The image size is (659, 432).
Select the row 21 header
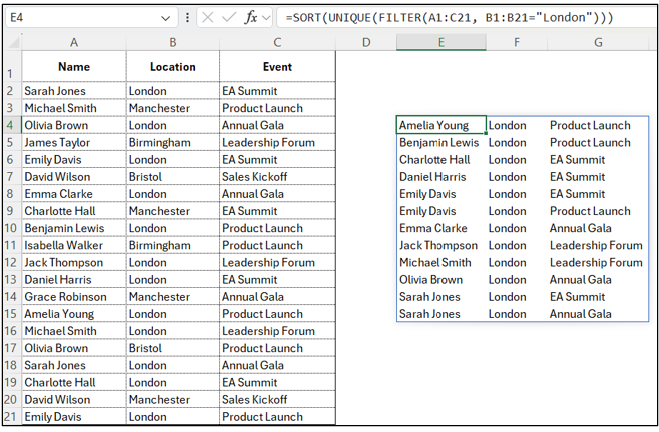click(10, 416)
